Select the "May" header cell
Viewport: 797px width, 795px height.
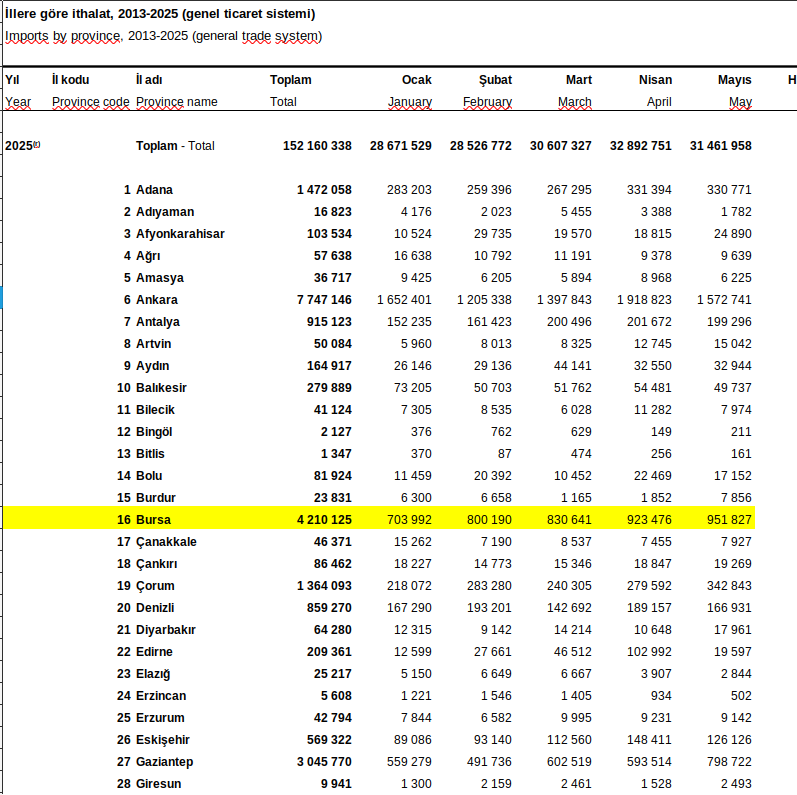(x=740, y=102)
